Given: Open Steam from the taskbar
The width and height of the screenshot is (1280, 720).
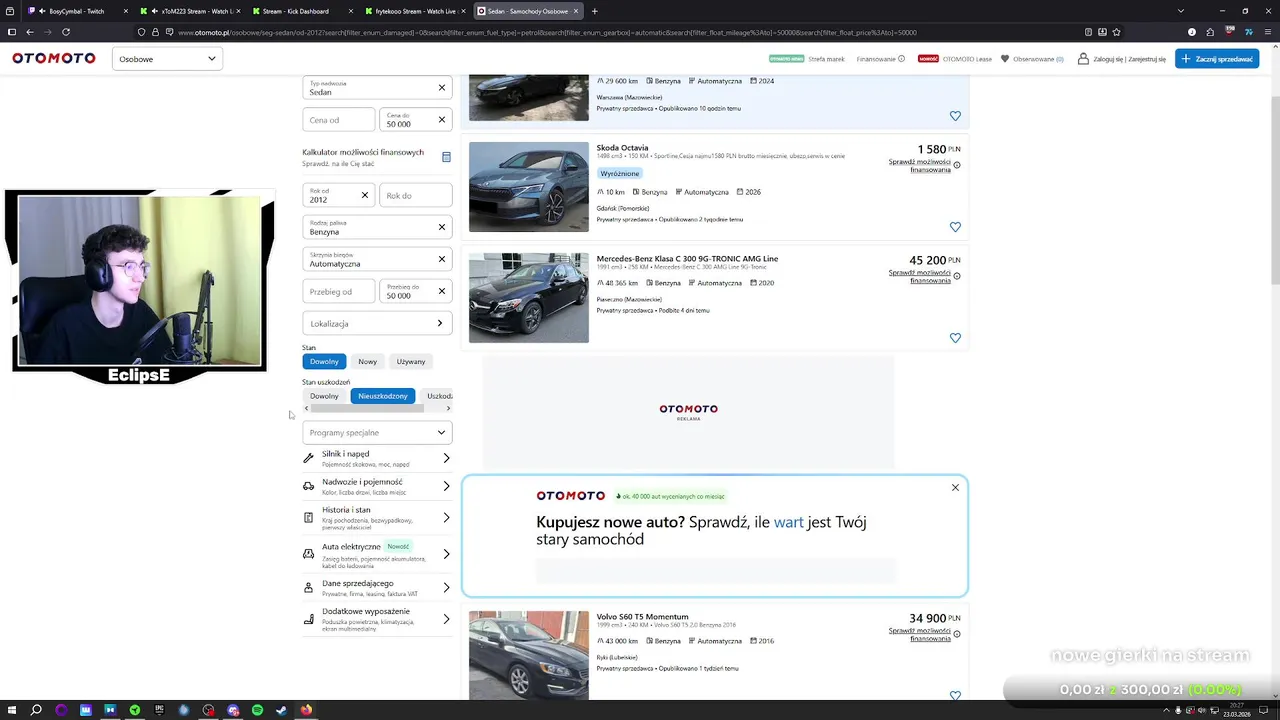Looking at the screenshot, I should pos(281,710).
